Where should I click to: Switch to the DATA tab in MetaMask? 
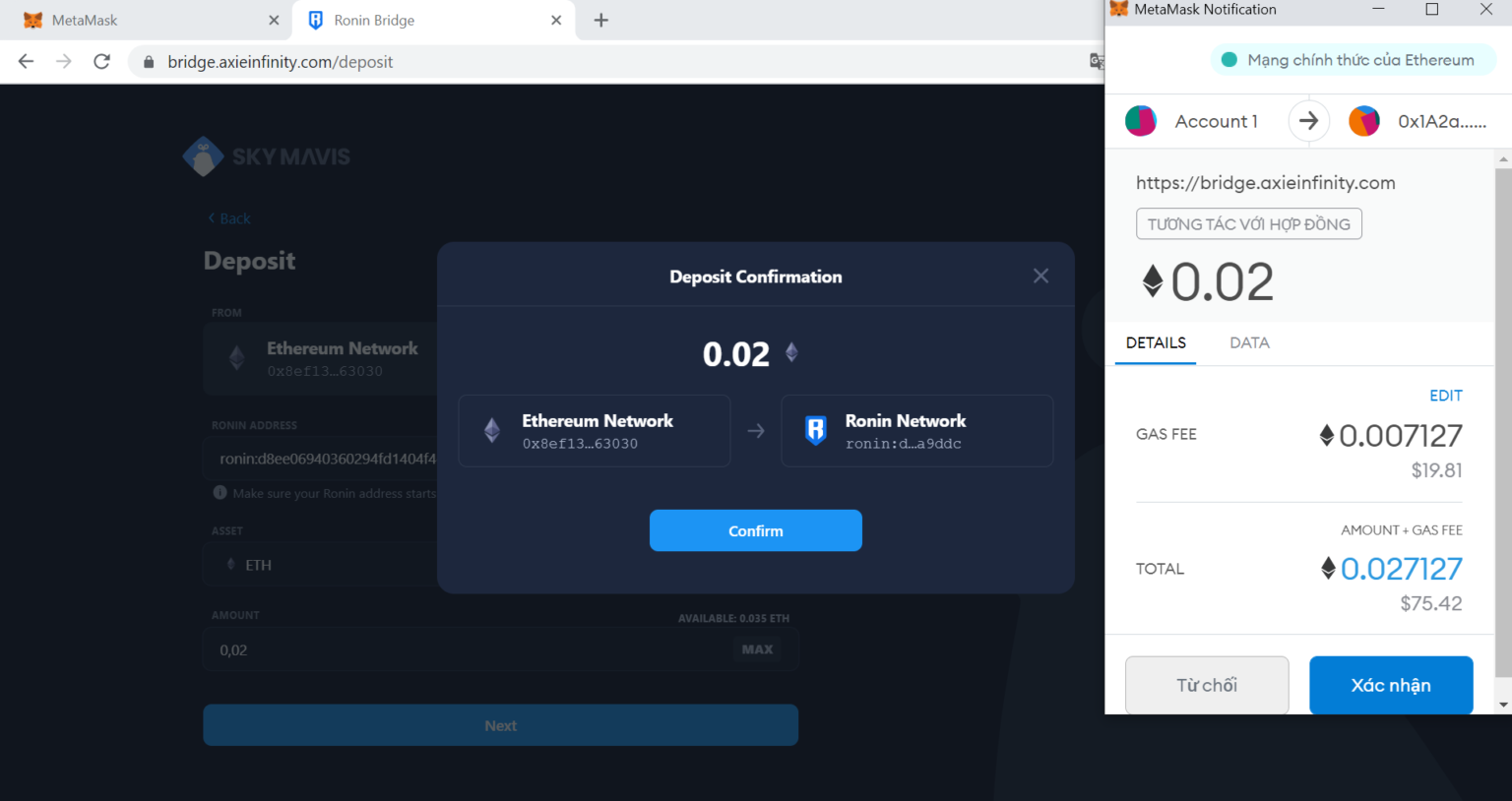(1248, 342)
